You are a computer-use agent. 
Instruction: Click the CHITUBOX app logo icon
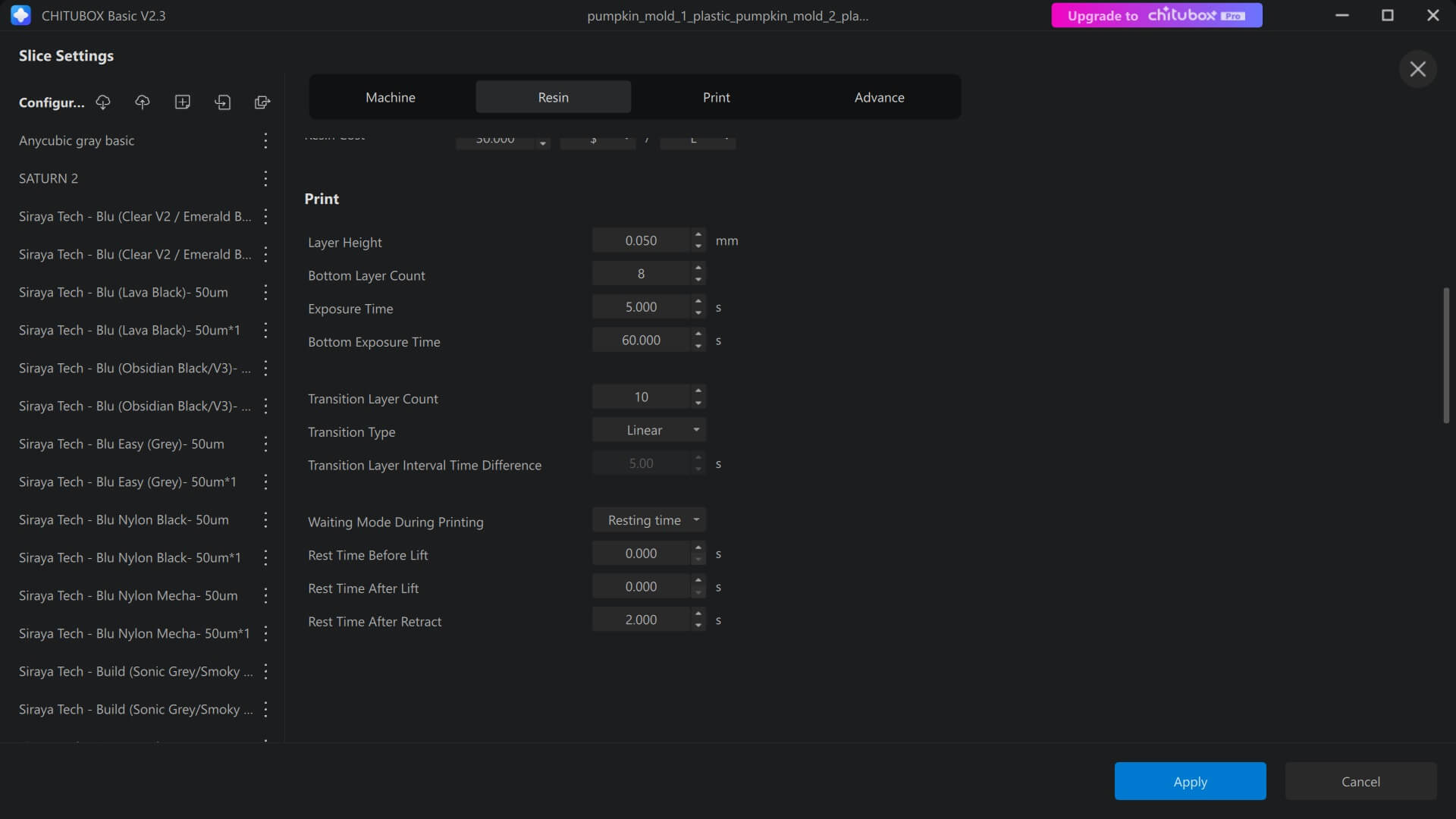click(x=21, y=15)
